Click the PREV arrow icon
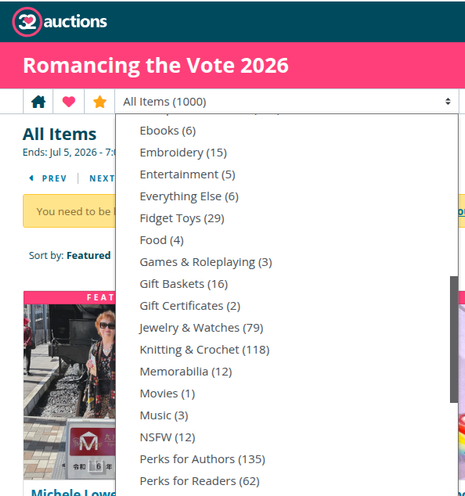Viewport: 465px width, 496px height. [31, 178]
